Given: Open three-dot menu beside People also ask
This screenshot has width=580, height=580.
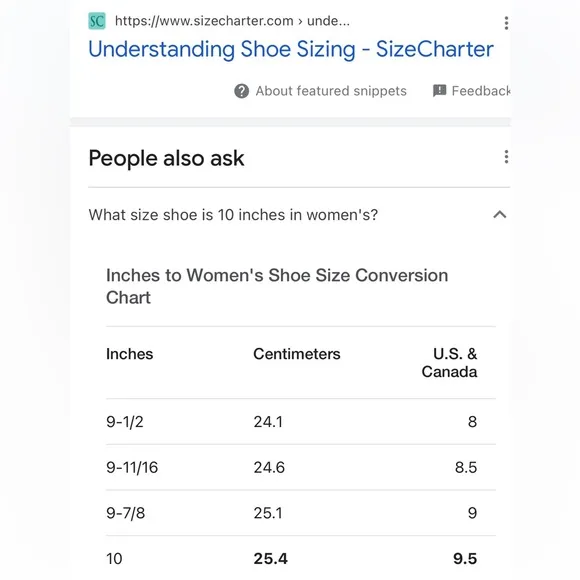Looking at the screenshot, I should 506,157.
